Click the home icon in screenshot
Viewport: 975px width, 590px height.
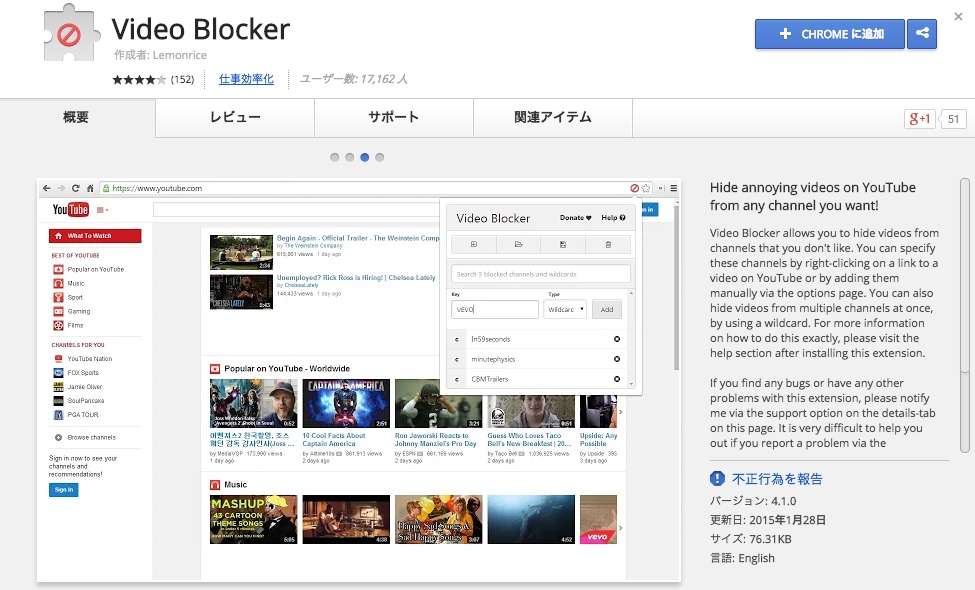[90, 188]
